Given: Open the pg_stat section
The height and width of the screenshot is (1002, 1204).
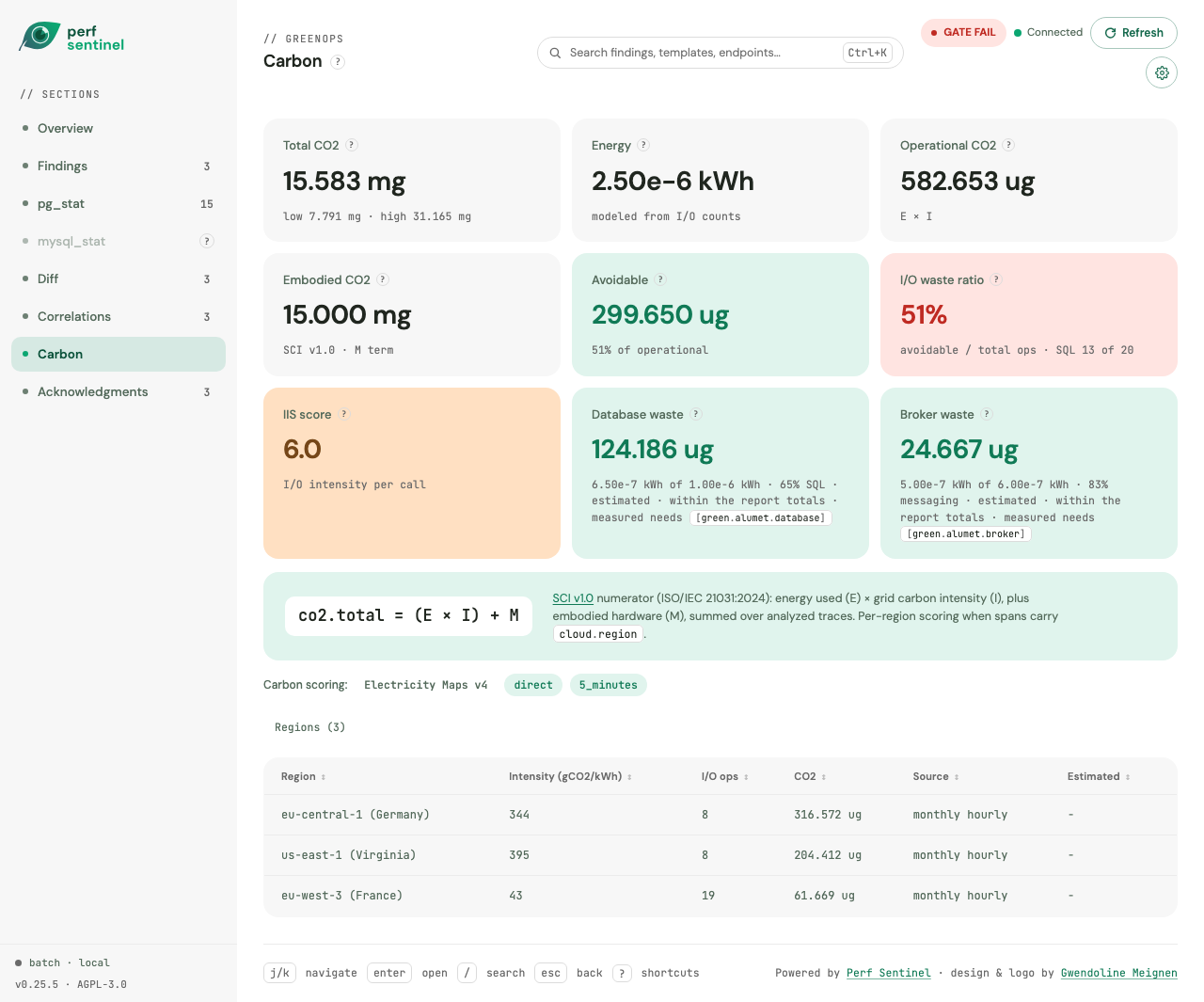Looking at the screenshot, I should (119, 203).
